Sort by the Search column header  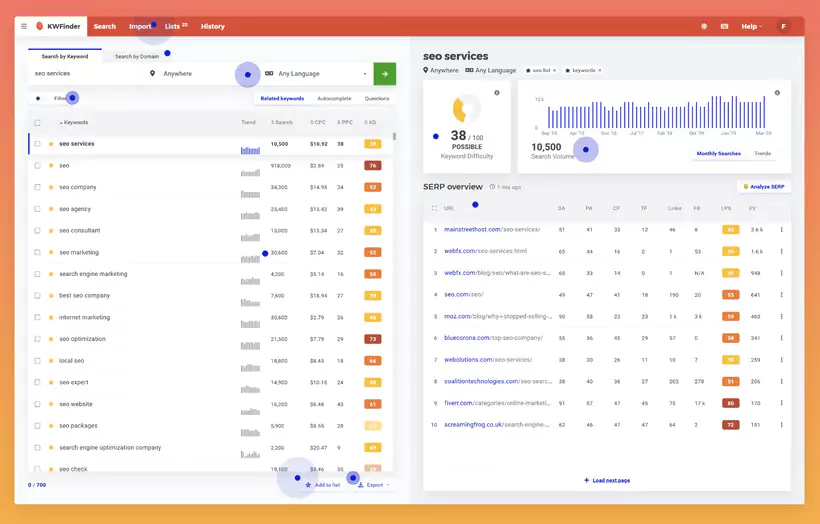(x=282, y=122)
